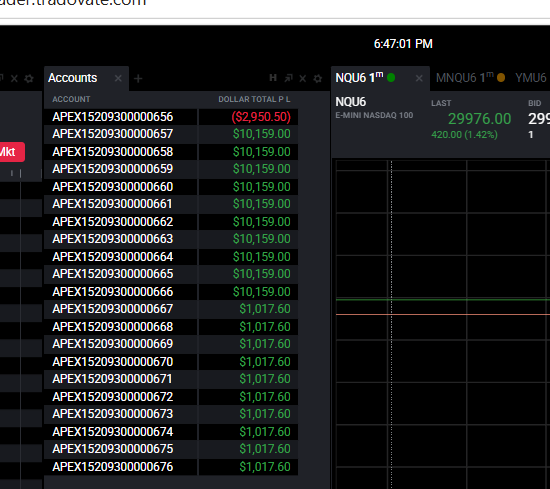Click $1,017.60 P L for account ending 676
The image size is (550, 489).
tap(265, 467)
